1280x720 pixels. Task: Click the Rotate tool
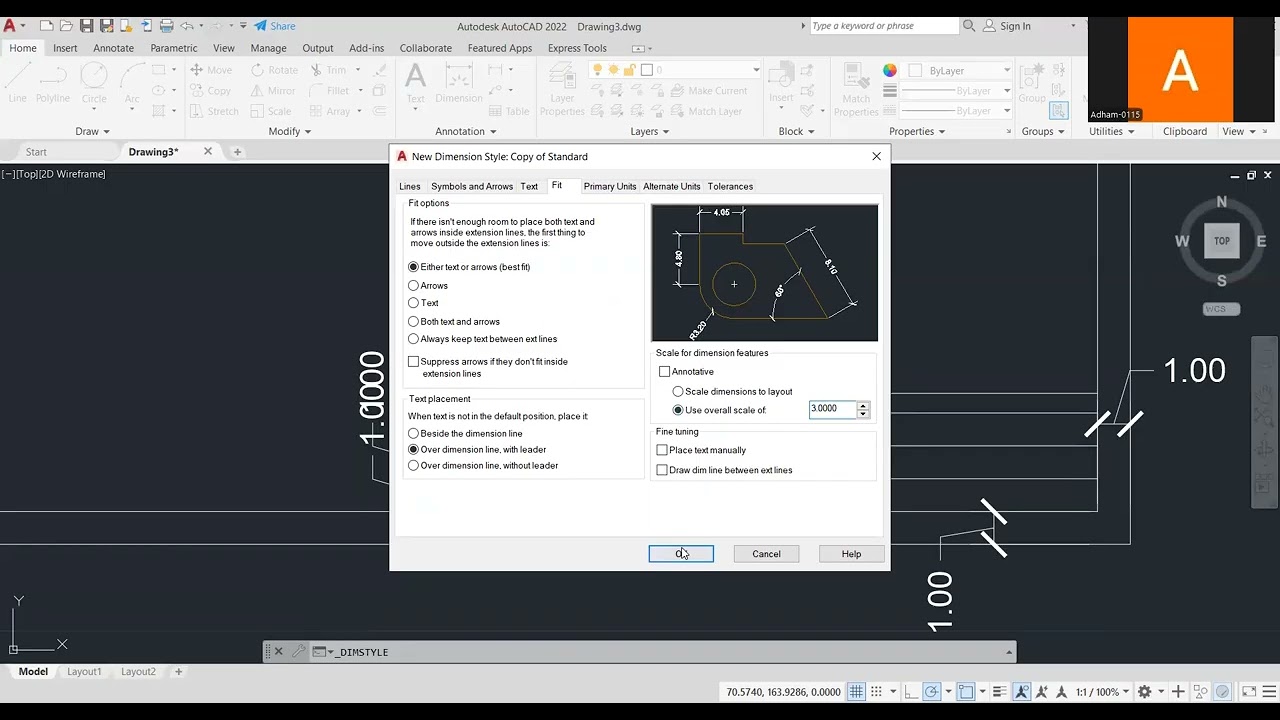(274, 70)
